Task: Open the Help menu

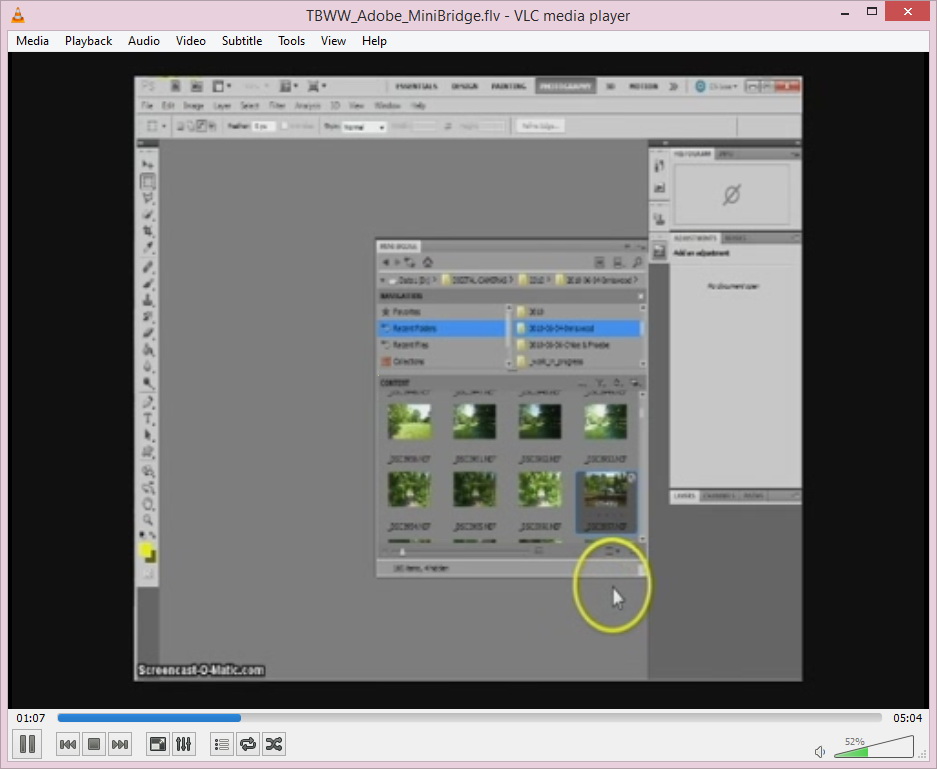Action: [374, 41]
